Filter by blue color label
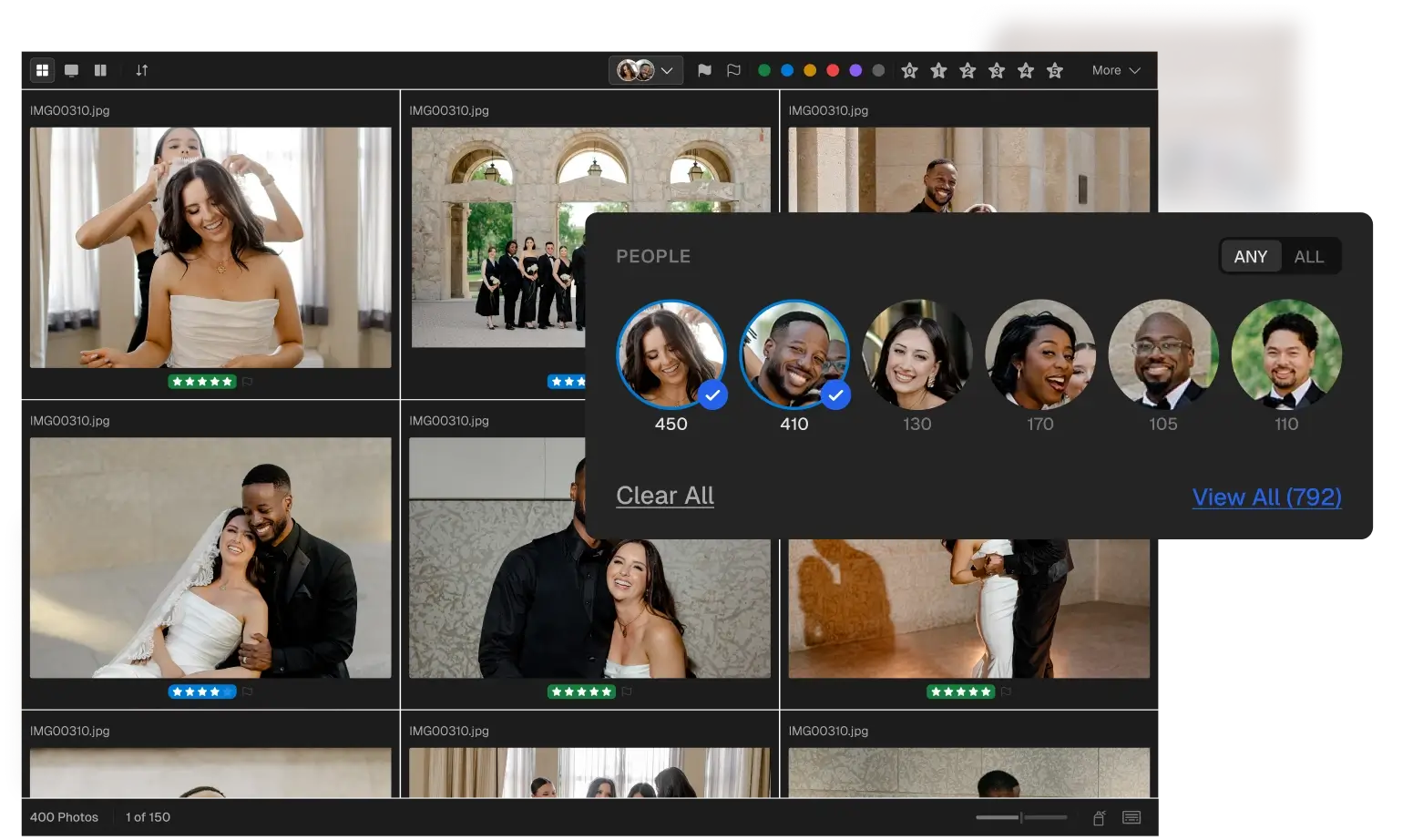Viewport: 1413px width, 840px height. click(787, 70)
